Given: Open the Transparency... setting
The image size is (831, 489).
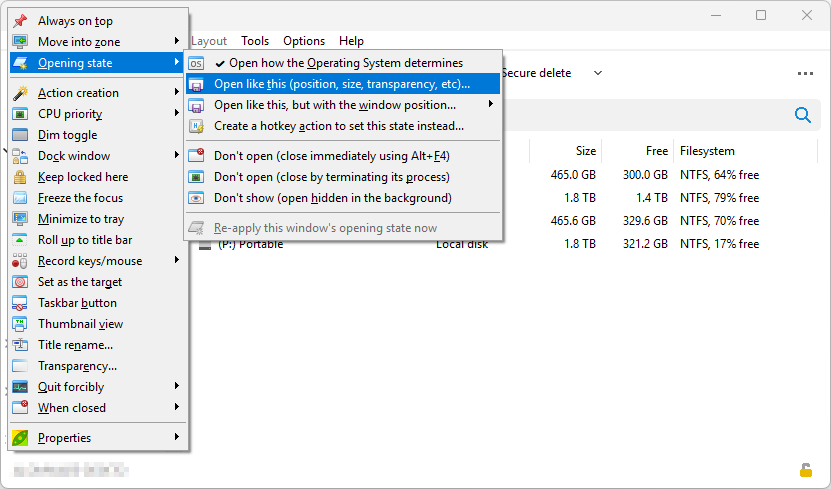Looking at the screenshot, I should click(x=77, y=366).
